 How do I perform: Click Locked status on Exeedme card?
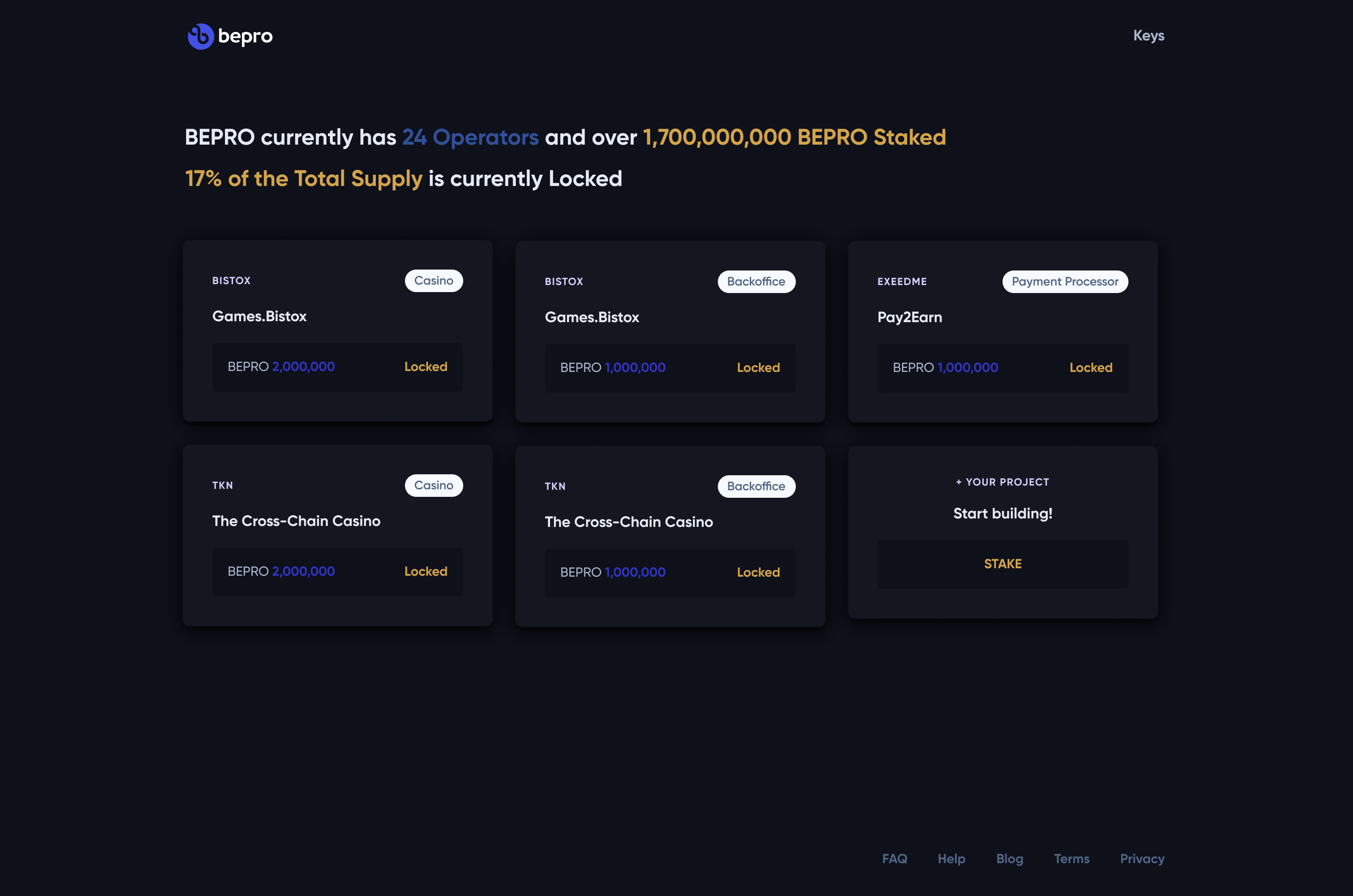[x=1090, y=367]
